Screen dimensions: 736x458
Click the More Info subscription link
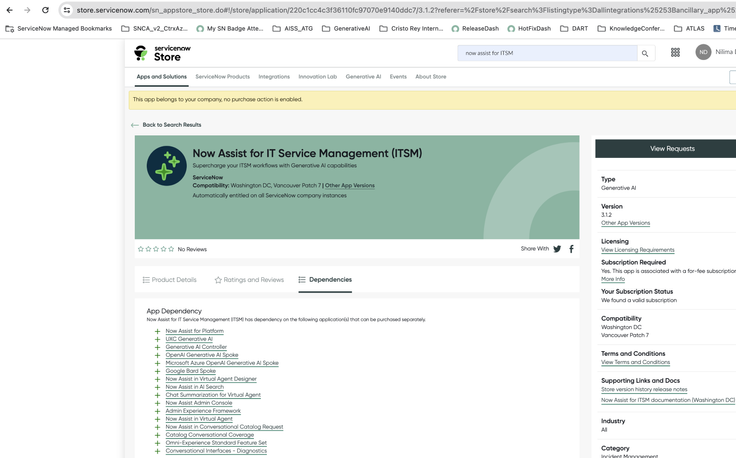click(x=613, y=279)
